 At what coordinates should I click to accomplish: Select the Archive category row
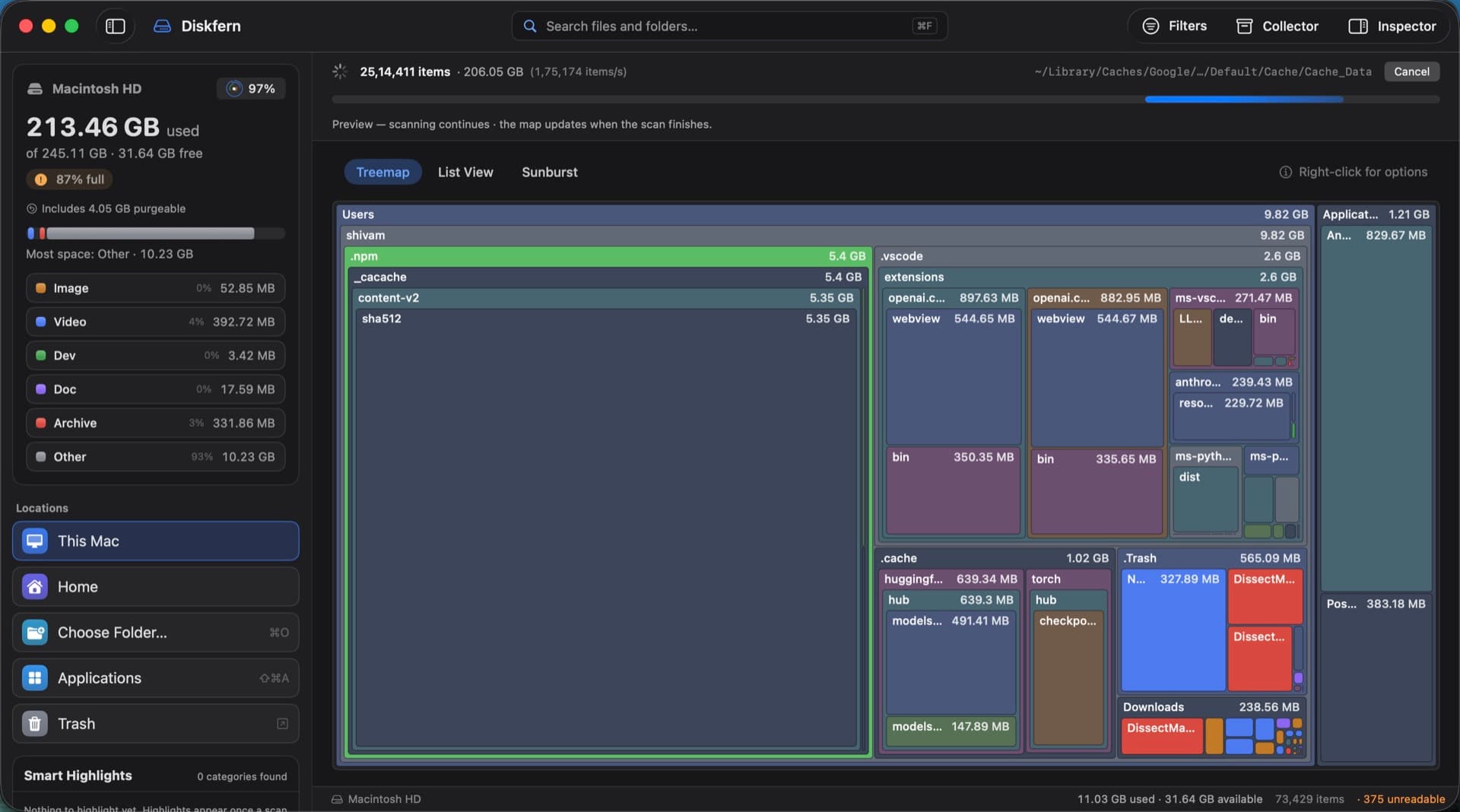(x=156, y=423)
